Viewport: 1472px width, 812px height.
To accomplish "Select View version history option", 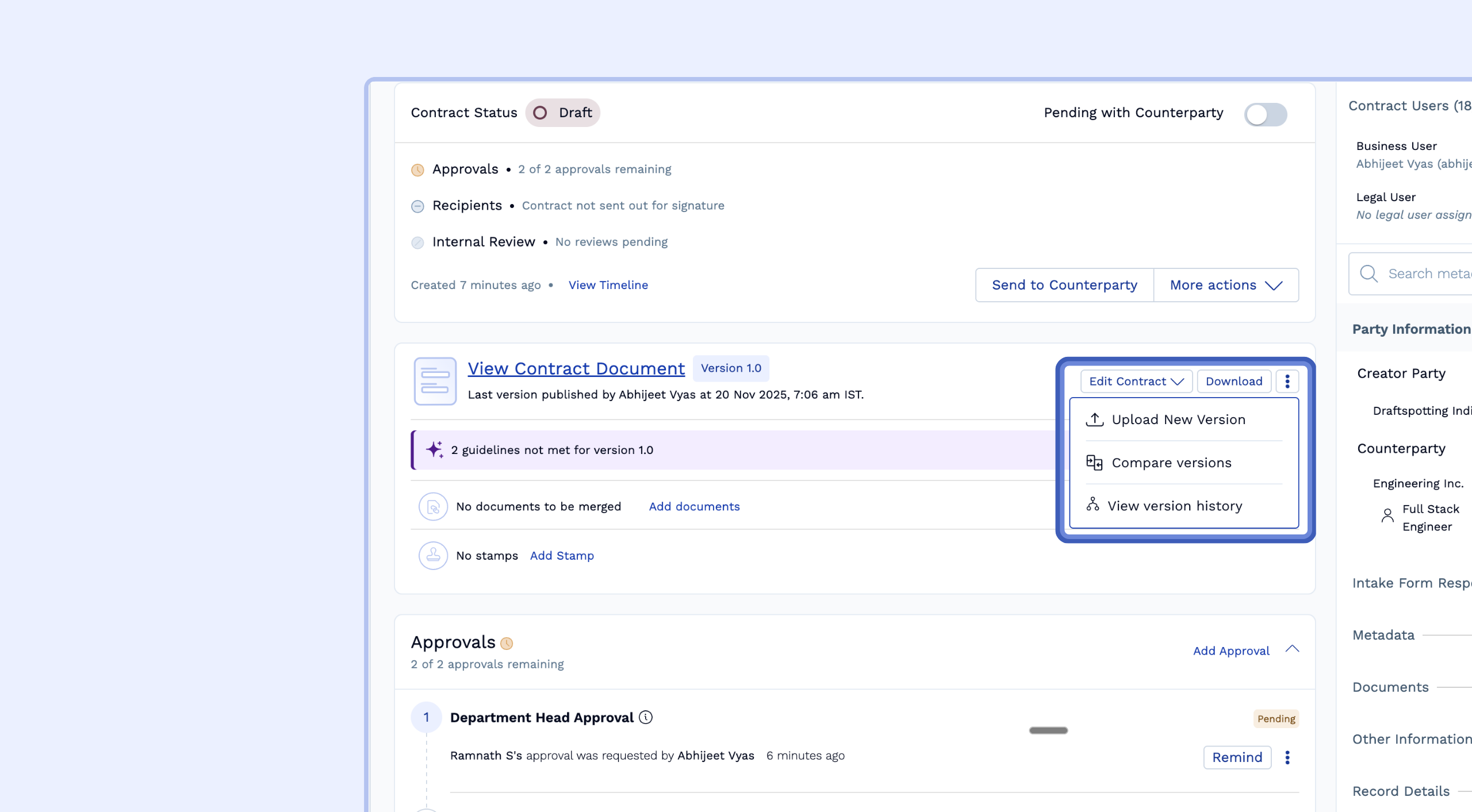I will tap(1174, 506).
